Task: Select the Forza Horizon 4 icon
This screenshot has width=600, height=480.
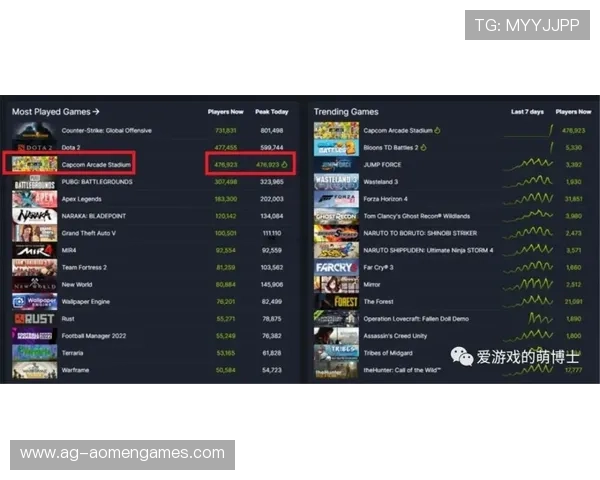Action: point(336,198)
